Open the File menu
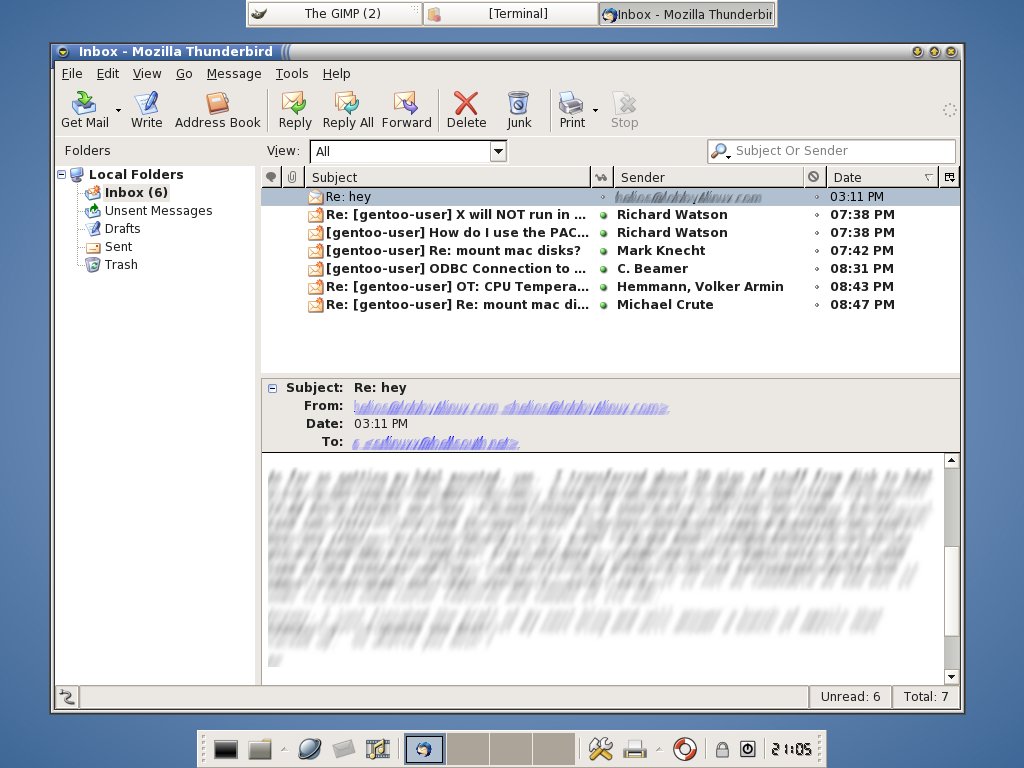This screenshot has height=768, width=1024. pyautogui.click(x=72, y=74)
